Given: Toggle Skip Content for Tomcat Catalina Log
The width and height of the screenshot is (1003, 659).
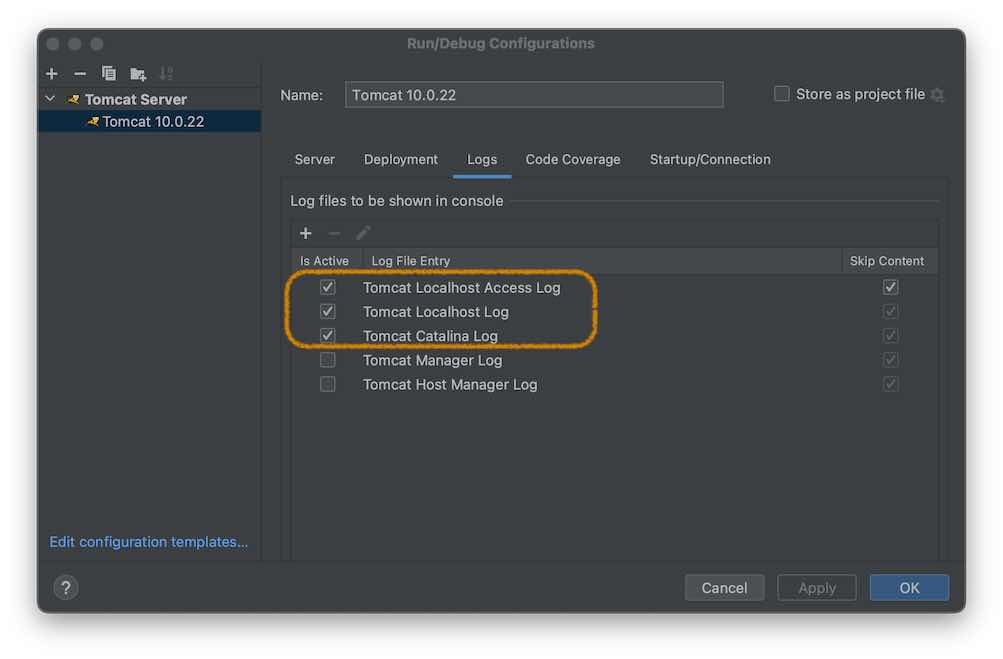Looking at the screenshot, I should tap(890, 335).
